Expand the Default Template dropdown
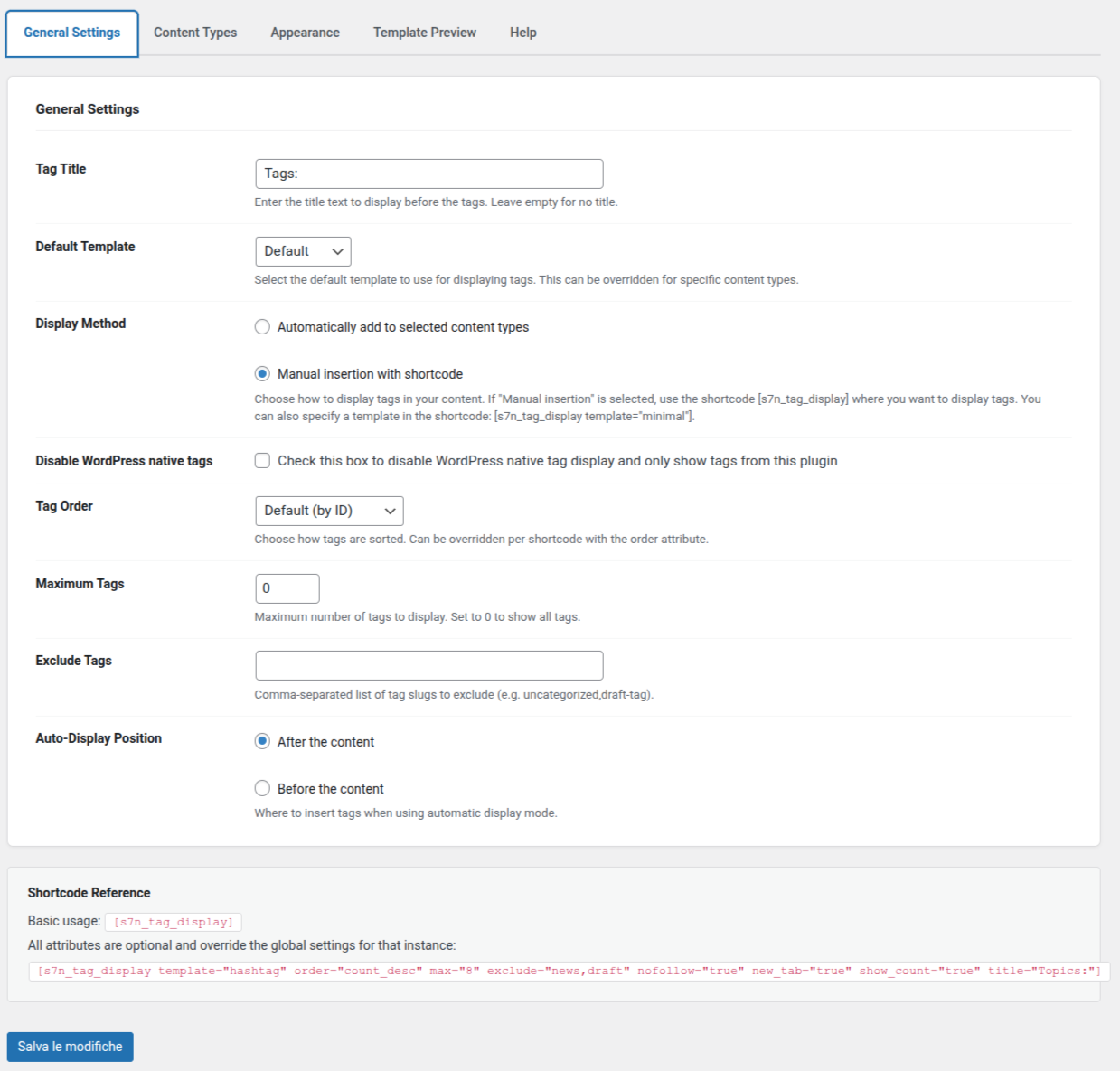This screenshot has height=1071, width=1120. [x=303, y=251]
